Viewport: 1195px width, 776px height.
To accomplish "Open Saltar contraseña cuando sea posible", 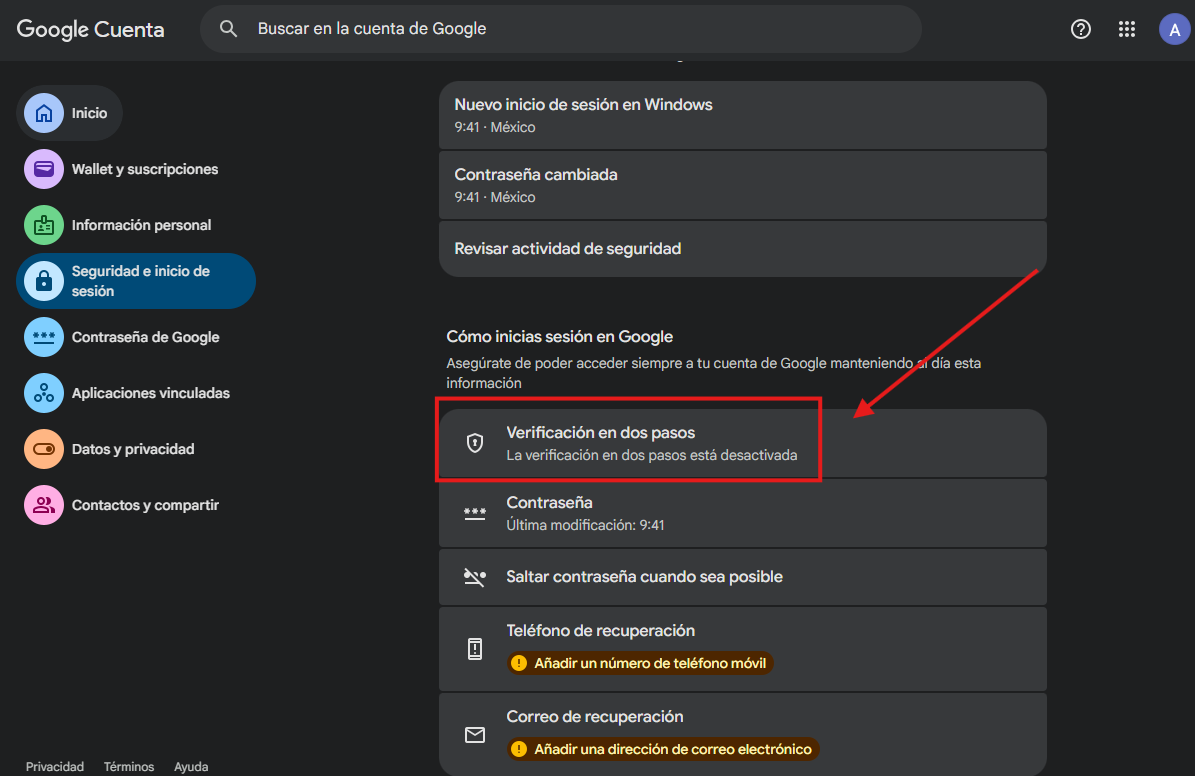I will pyautogui.click(x=742, y=577).
